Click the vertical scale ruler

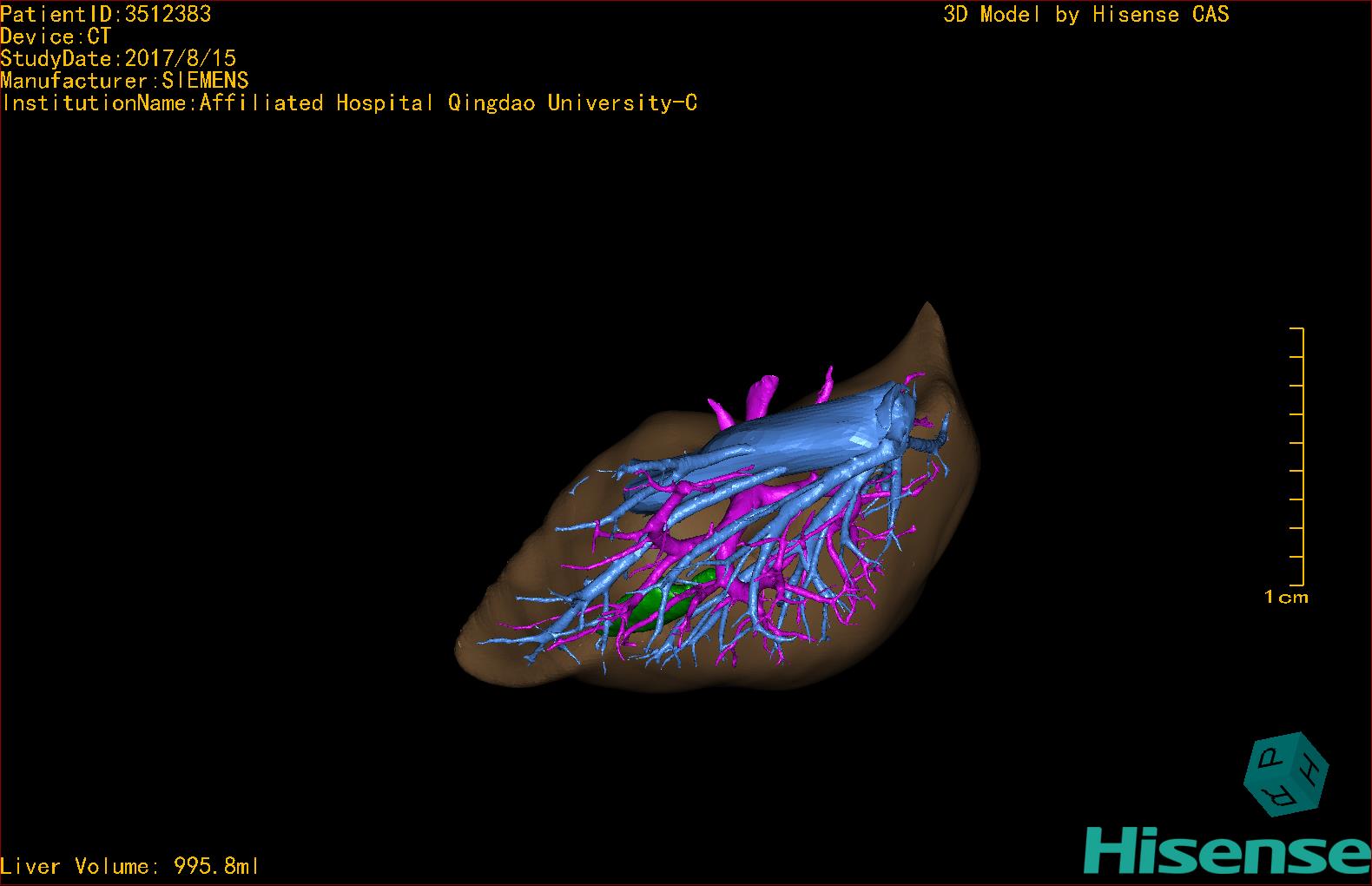pyautogui.click(x=1297, y=457)
